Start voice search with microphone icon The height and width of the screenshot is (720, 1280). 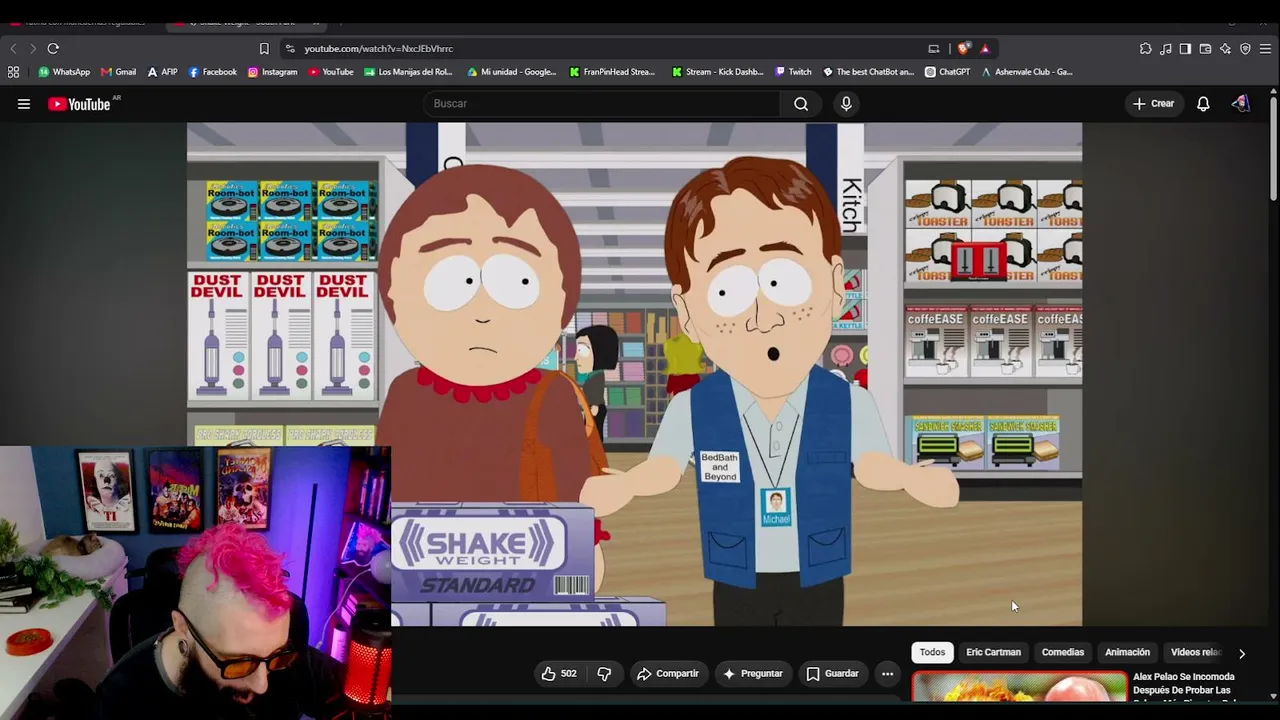pos(846,104)
